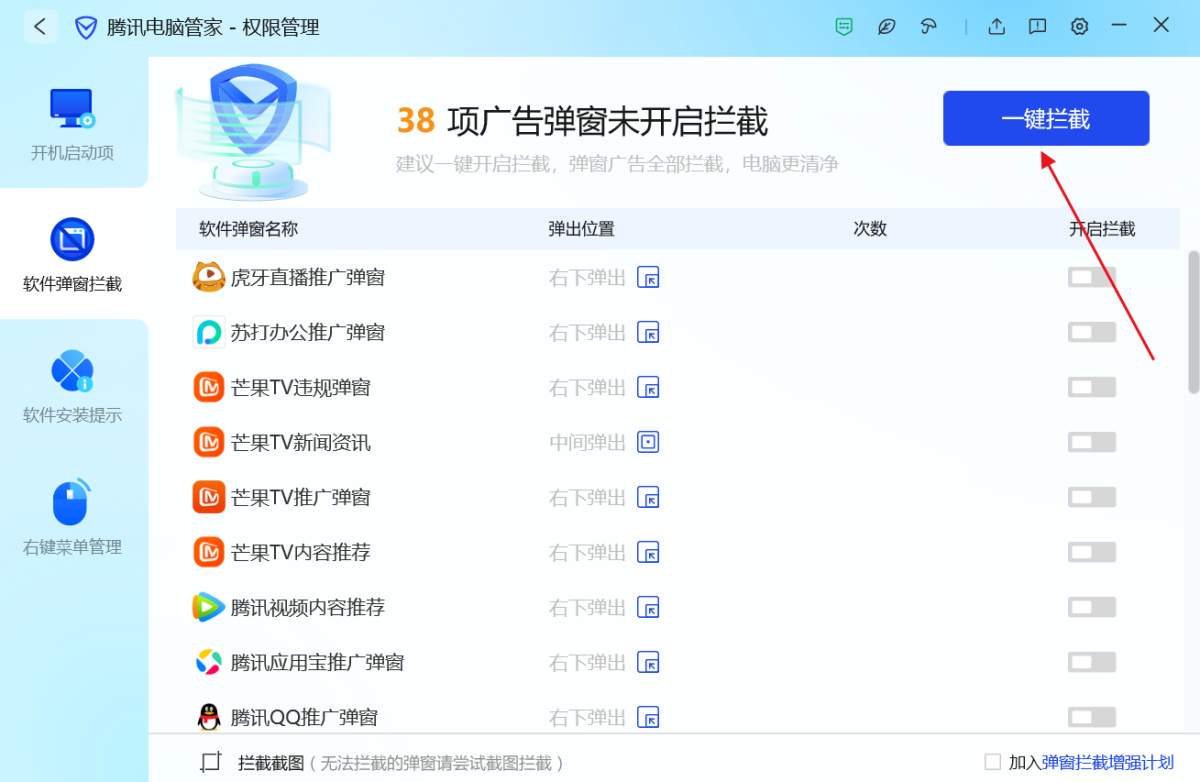Image resolution: width=1200 pixels, height=782 pixels.
Task: Open 右键菜单管理 in the sidebar
Action: (x=73, y=513)
